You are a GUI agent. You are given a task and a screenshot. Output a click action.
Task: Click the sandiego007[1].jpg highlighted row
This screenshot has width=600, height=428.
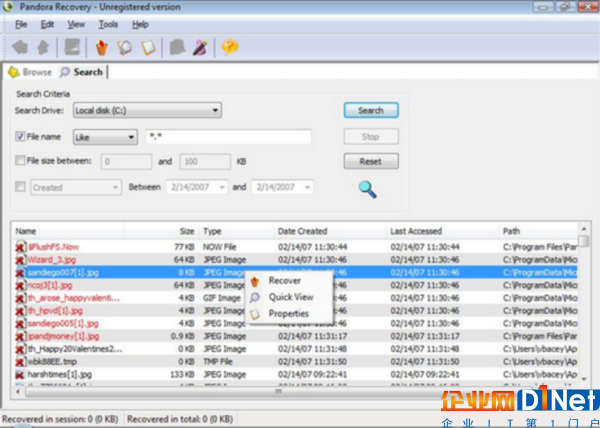[x=295, y=272]
